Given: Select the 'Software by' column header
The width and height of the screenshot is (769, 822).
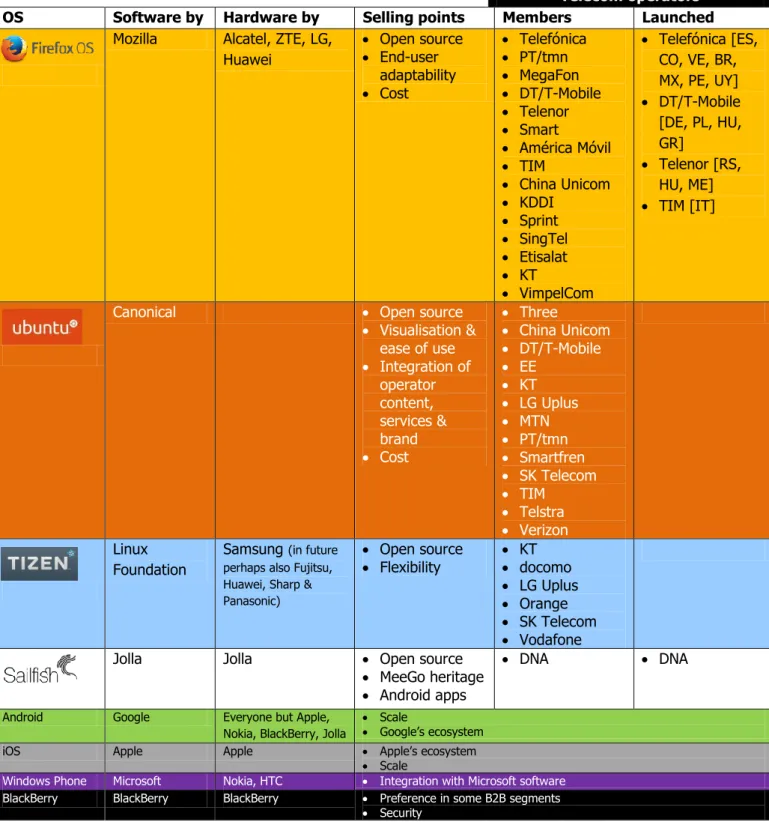Looking at the screenshot, I should click(x=158, y=18).
